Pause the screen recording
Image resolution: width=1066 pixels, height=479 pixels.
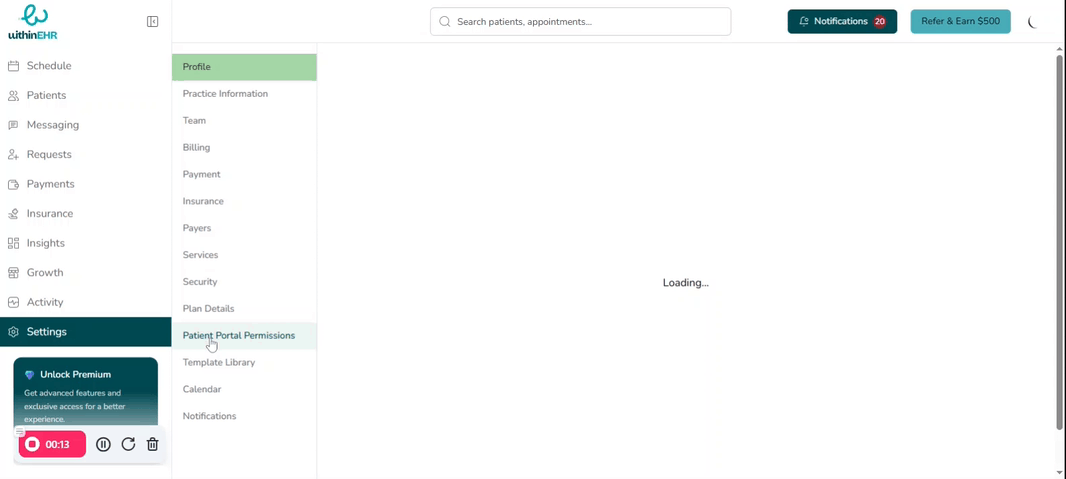click(x=103, y=444)
